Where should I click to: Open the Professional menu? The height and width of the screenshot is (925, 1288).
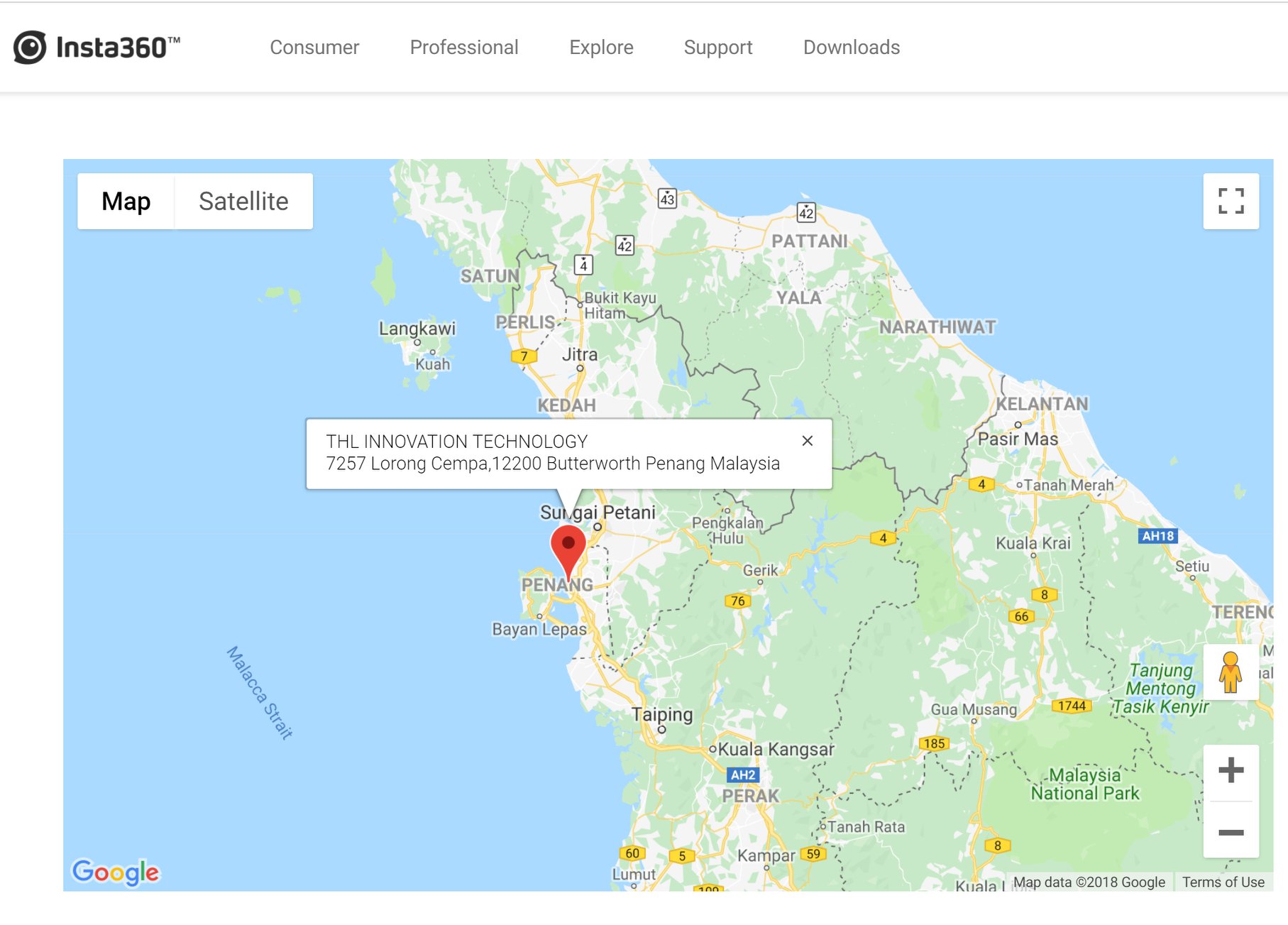(464, 48)
